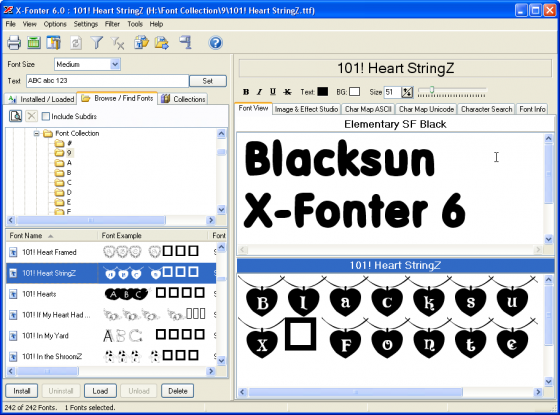Click the Install button

(x=22, y=391)
